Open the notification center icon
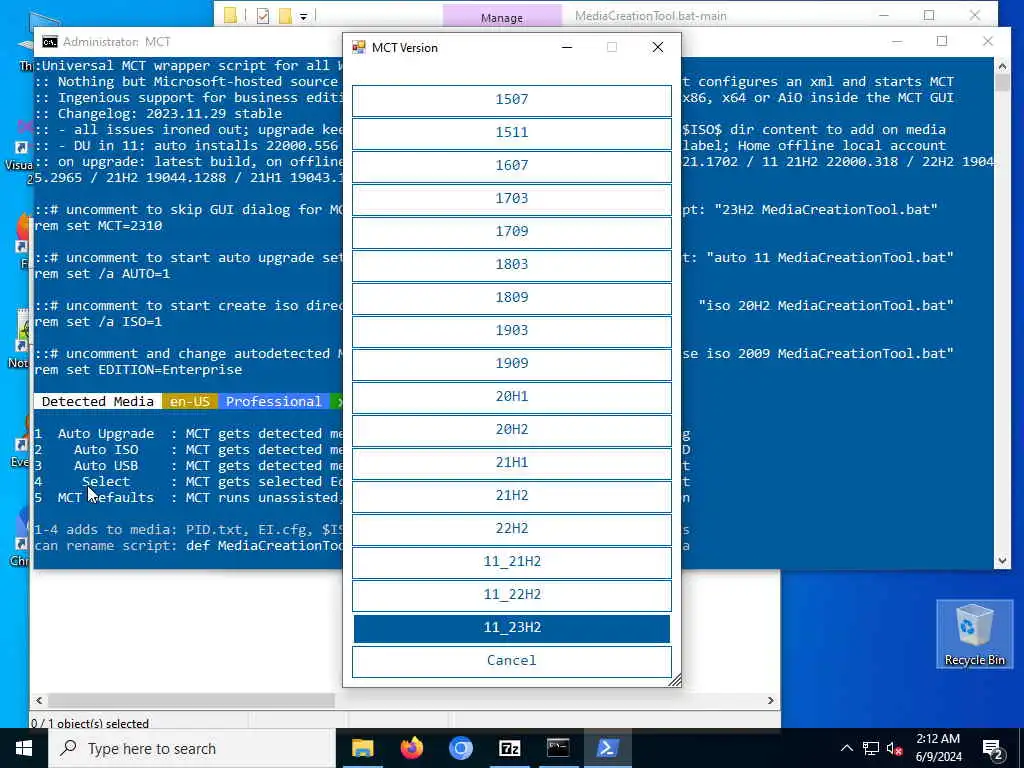 (x=993, y=748)
